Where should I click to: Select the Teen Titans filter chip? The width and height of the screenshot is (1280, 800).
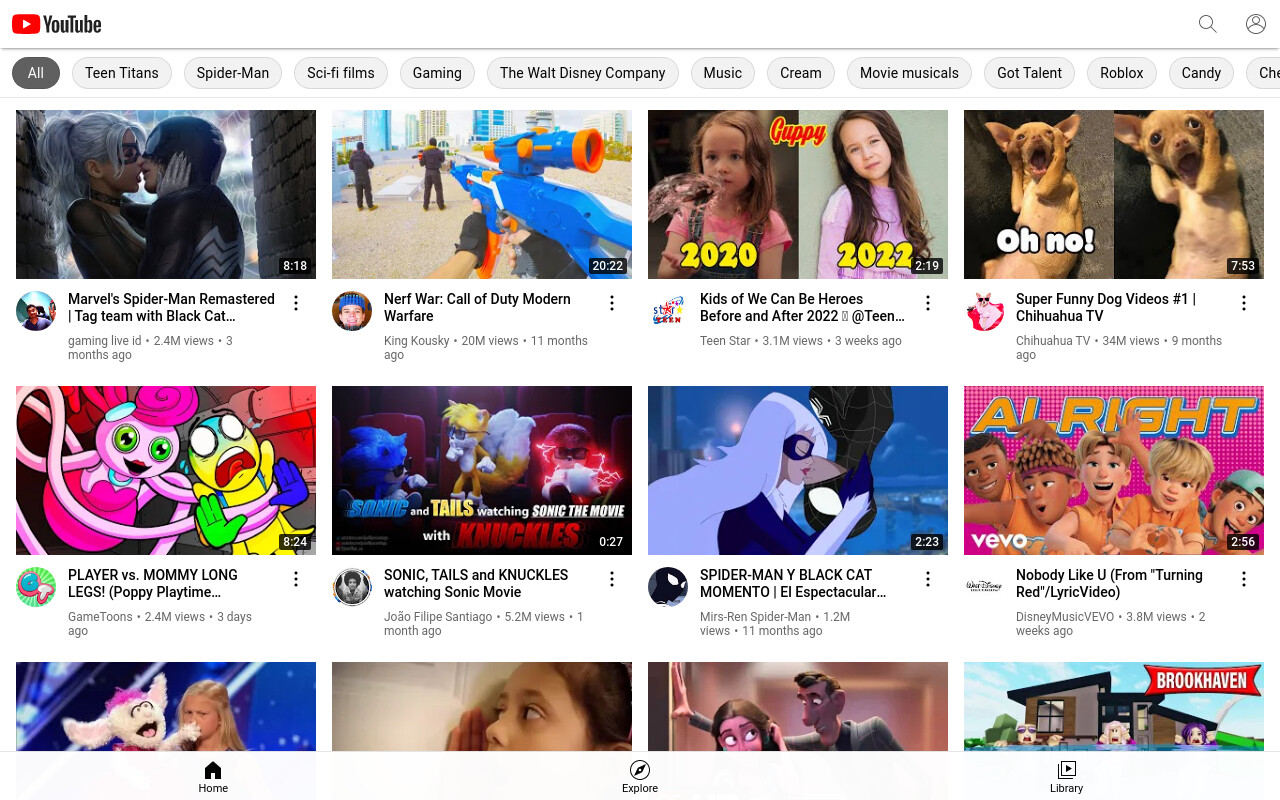click(x=122, y=73)
